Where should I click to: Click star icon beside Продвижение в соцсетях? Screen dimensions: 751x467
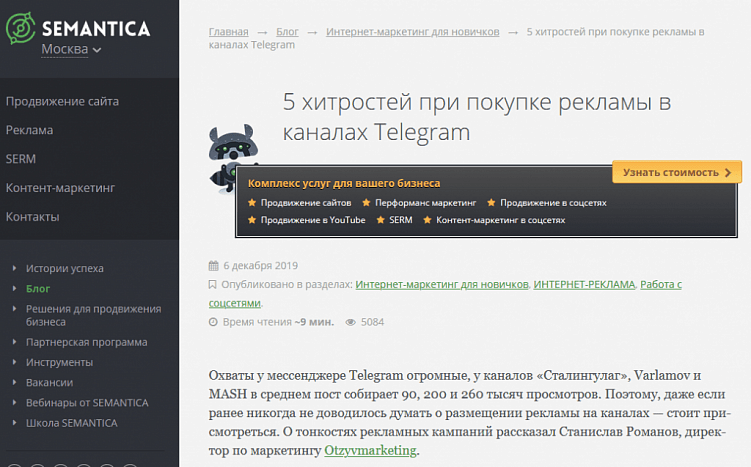pos(491,203)
